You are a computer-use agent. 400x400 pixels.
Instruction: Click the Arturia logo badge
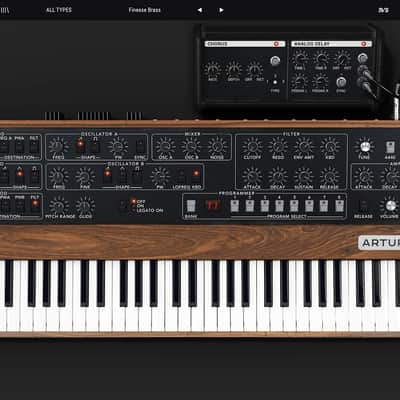(379, 243)
